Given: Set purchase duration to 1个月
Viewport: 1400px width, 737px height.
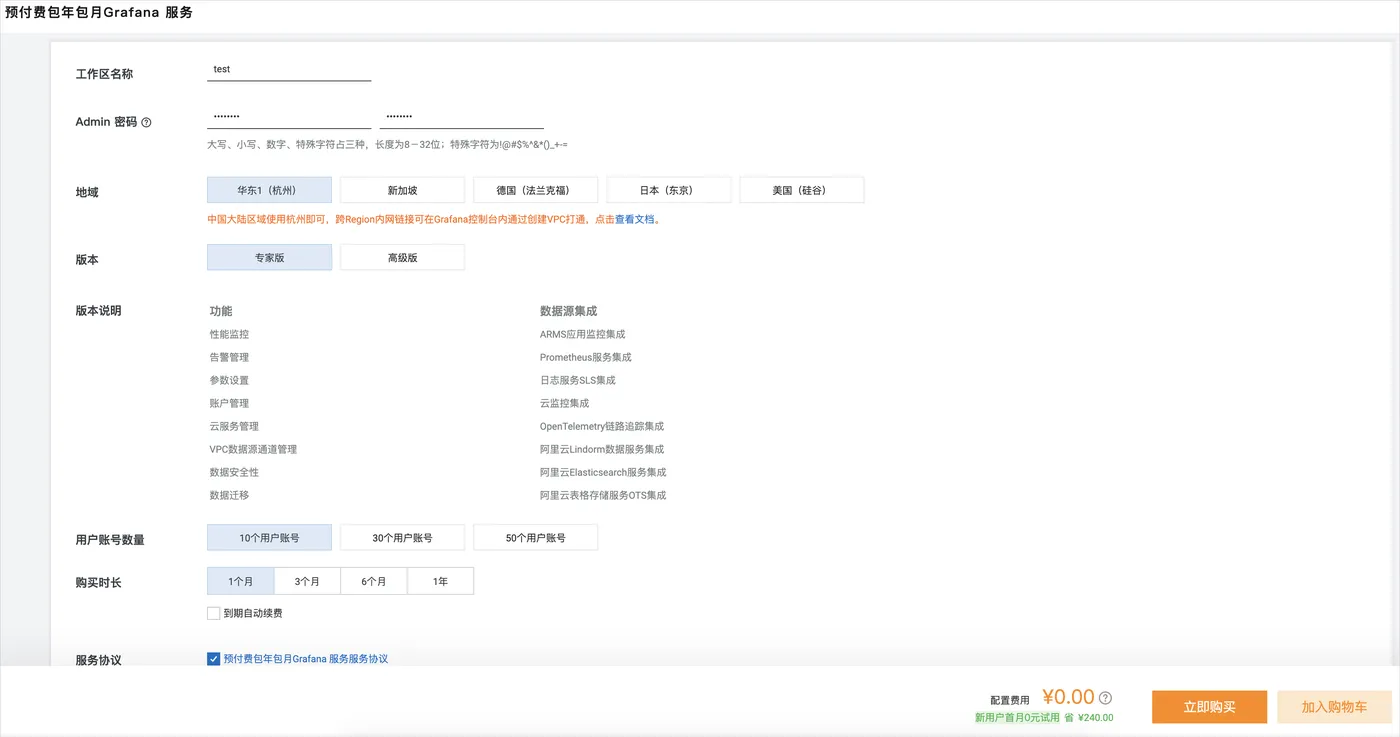Looking at the screenshot, I should pyautogui.click(x=240, y=581).
